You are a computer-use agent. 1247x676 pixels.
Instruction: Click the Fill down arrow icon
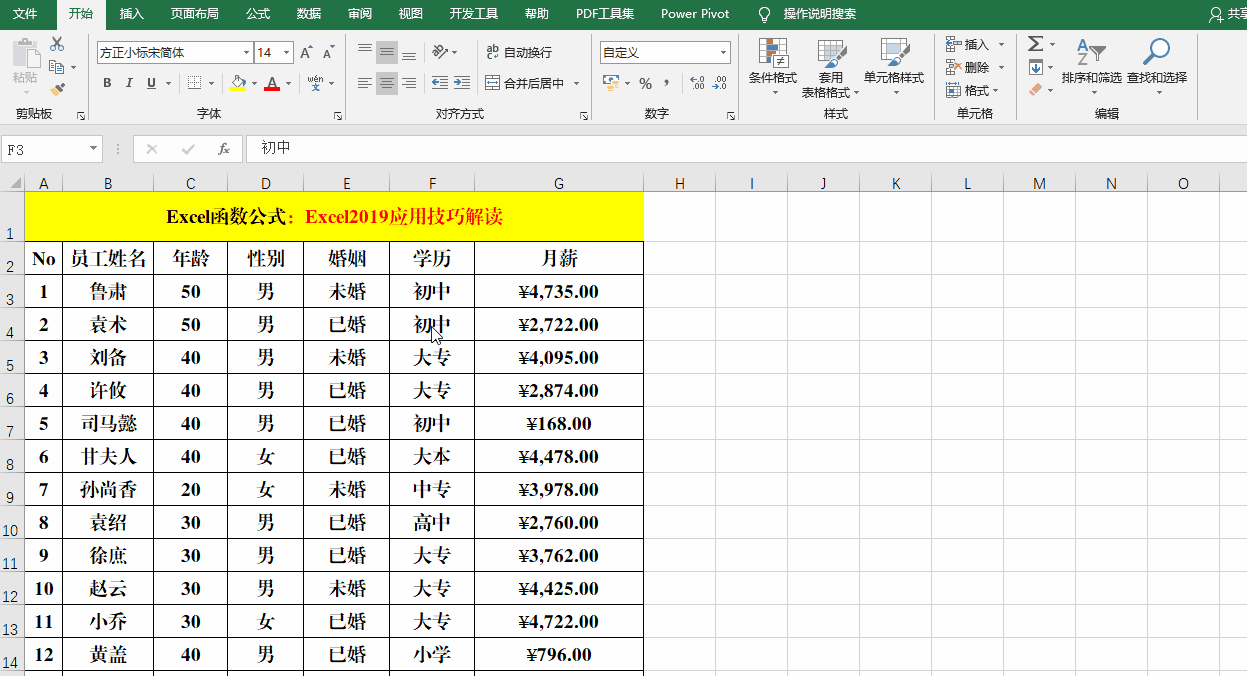(x=1035, y=67)
